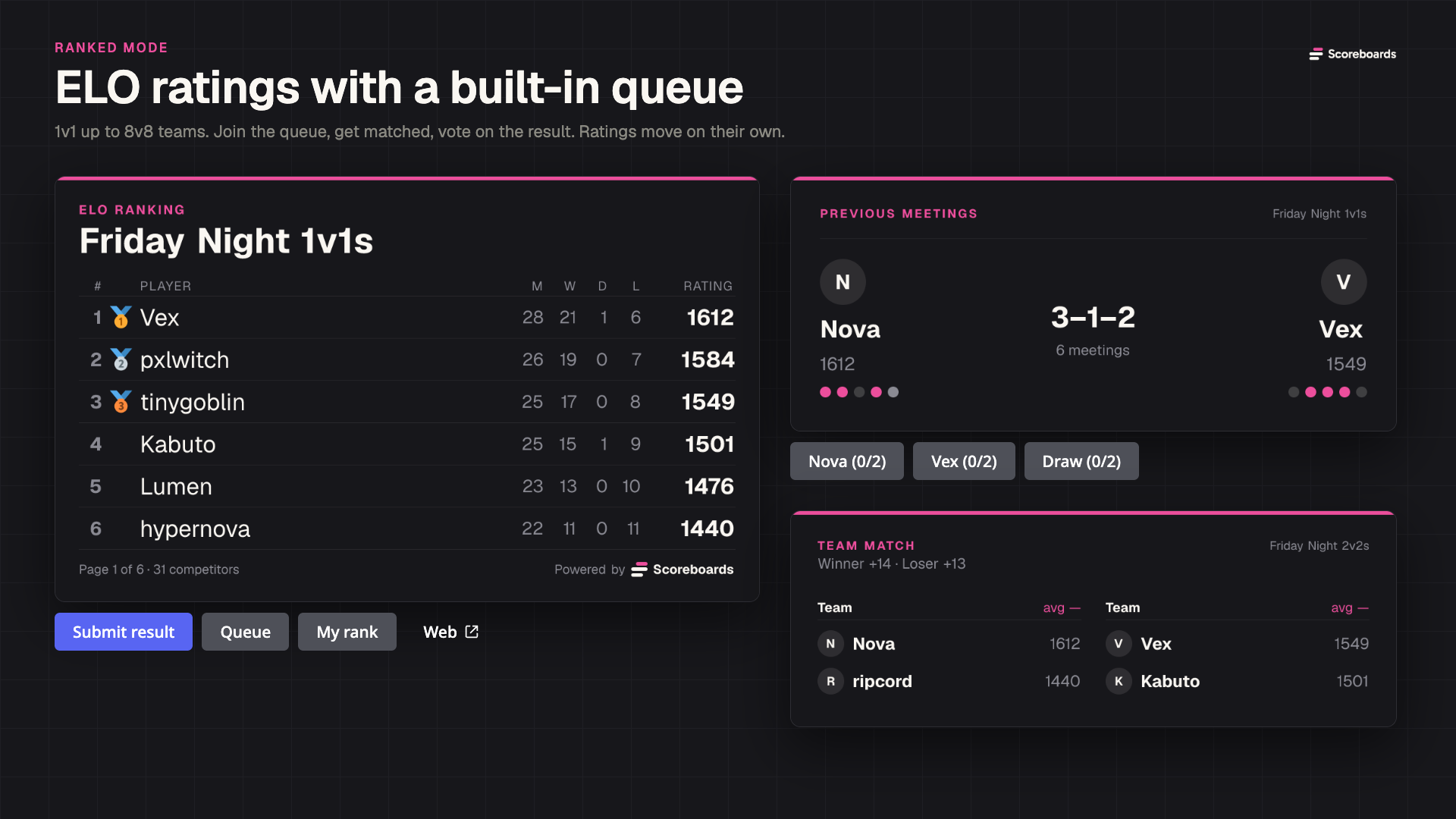Click ripcord's rating 1440 in Team Match
This screenshot has width=1456, height=819.
[1062, 681]
